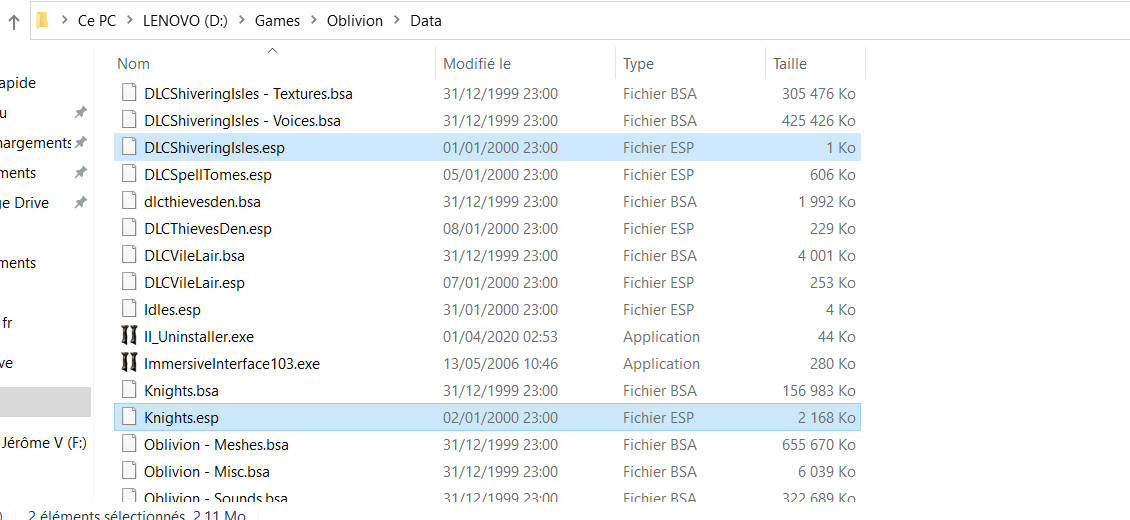Click the Up arrow navigation button
1130x520 pixels.
pyautogui.click(x=13, y=22)
